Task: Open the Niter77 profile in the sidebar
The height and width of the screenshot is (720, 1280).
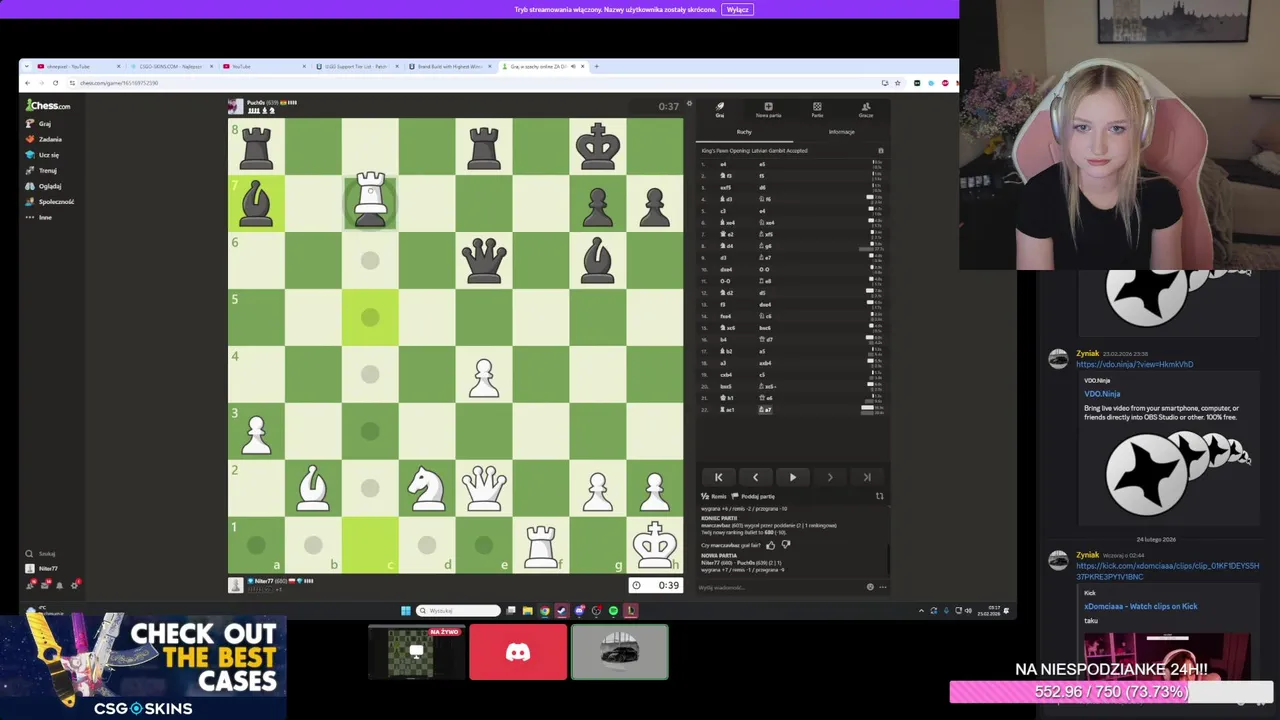Action: pos(42,568)
